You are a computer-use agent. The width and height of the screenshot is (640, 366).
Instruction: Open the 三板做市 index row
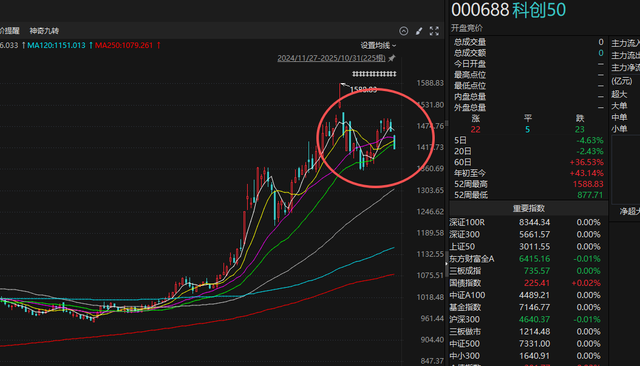(x=528, y=332)
